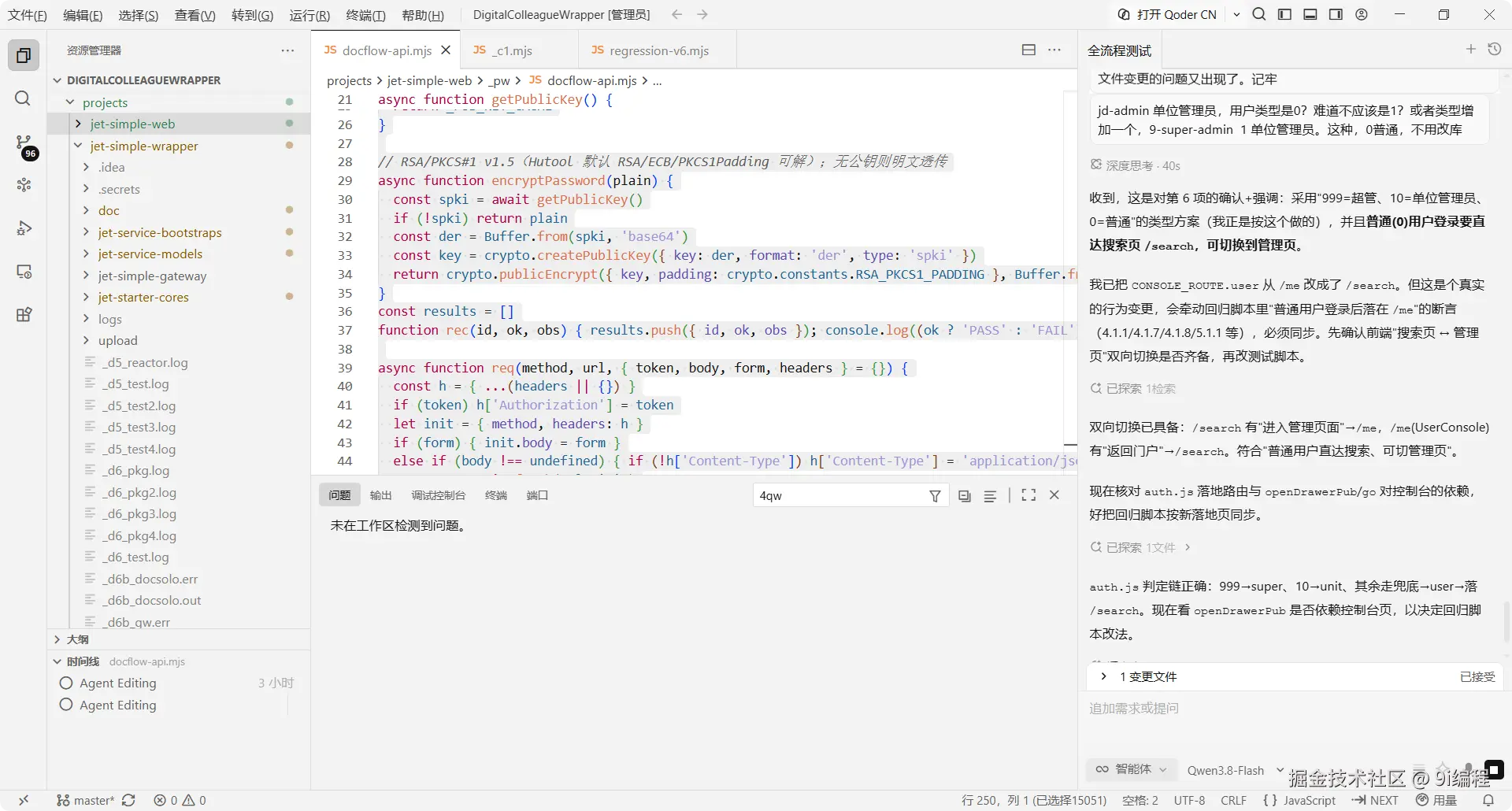This screenshot has width=1512, height=811.
Task: Click the 打开 Qoder CN button
Action: pos(1168,14)
